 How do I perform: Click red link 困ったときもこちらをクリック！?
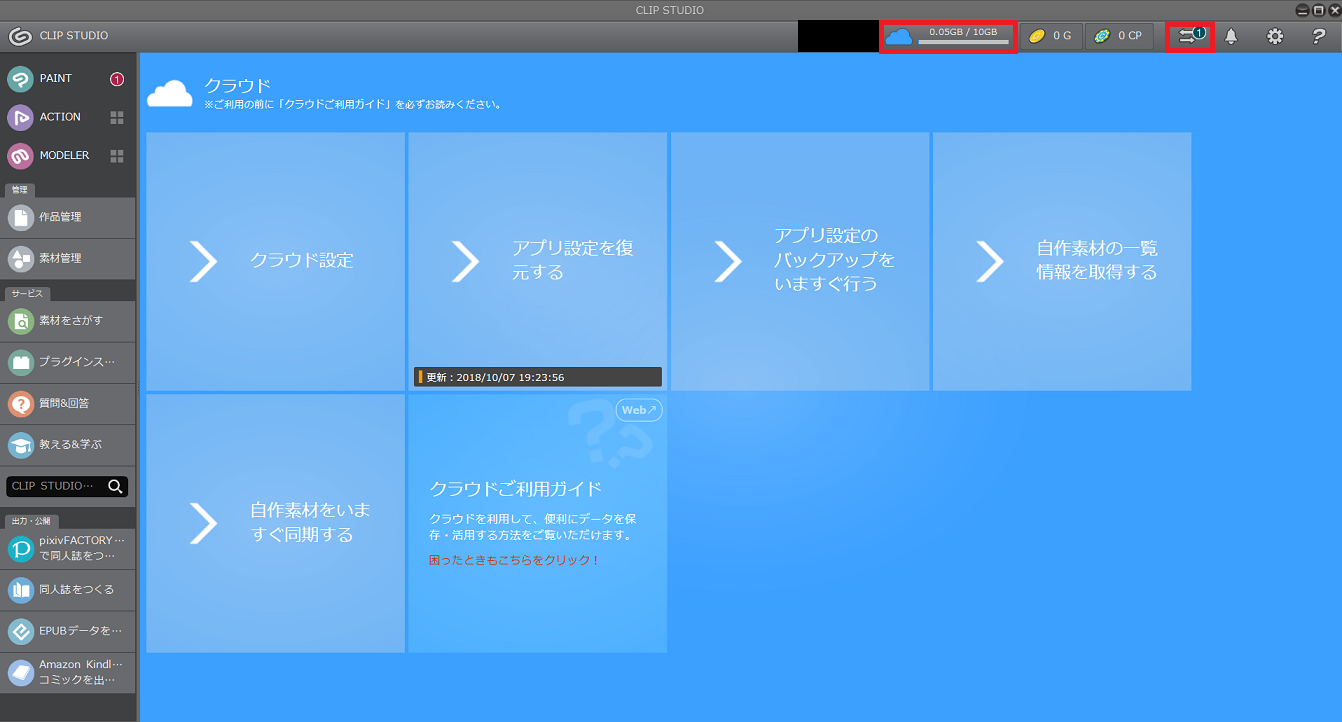click(514, 560)
